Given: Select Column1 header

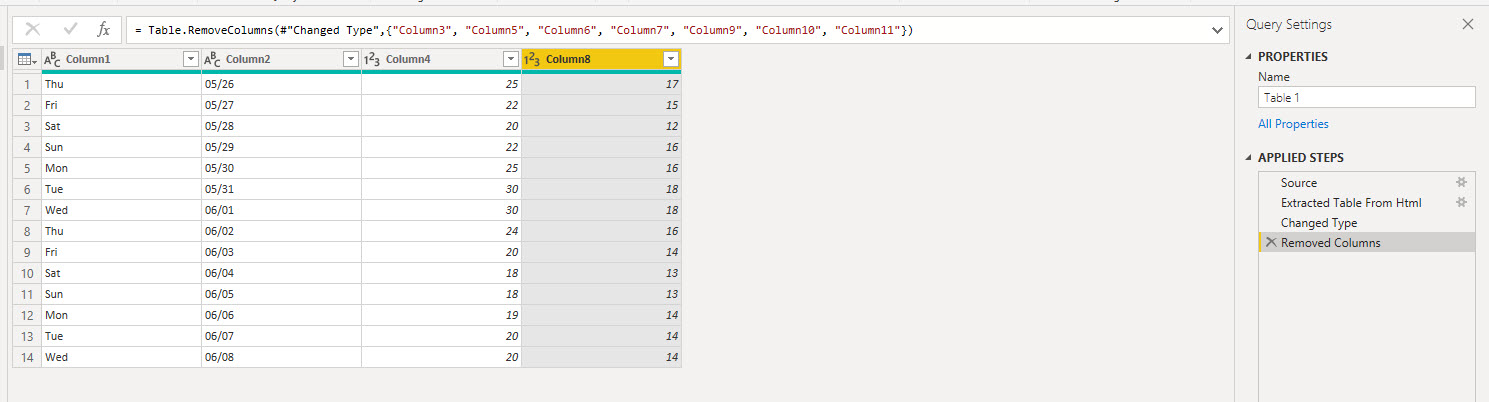Looking at the screenshot, I should click(121, 60).
